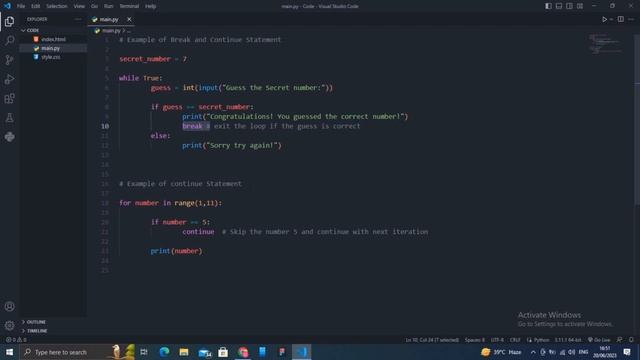The width and height of the screenshot is (640, 360).
Task: Open the Search view in activity bar
Action: coord(9,40)
